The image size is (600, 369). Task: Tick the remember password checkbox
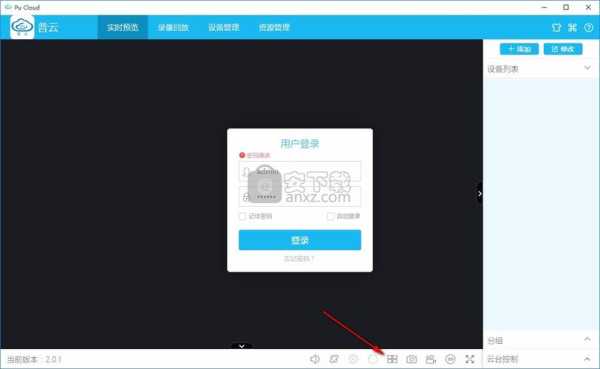point(242,216)
